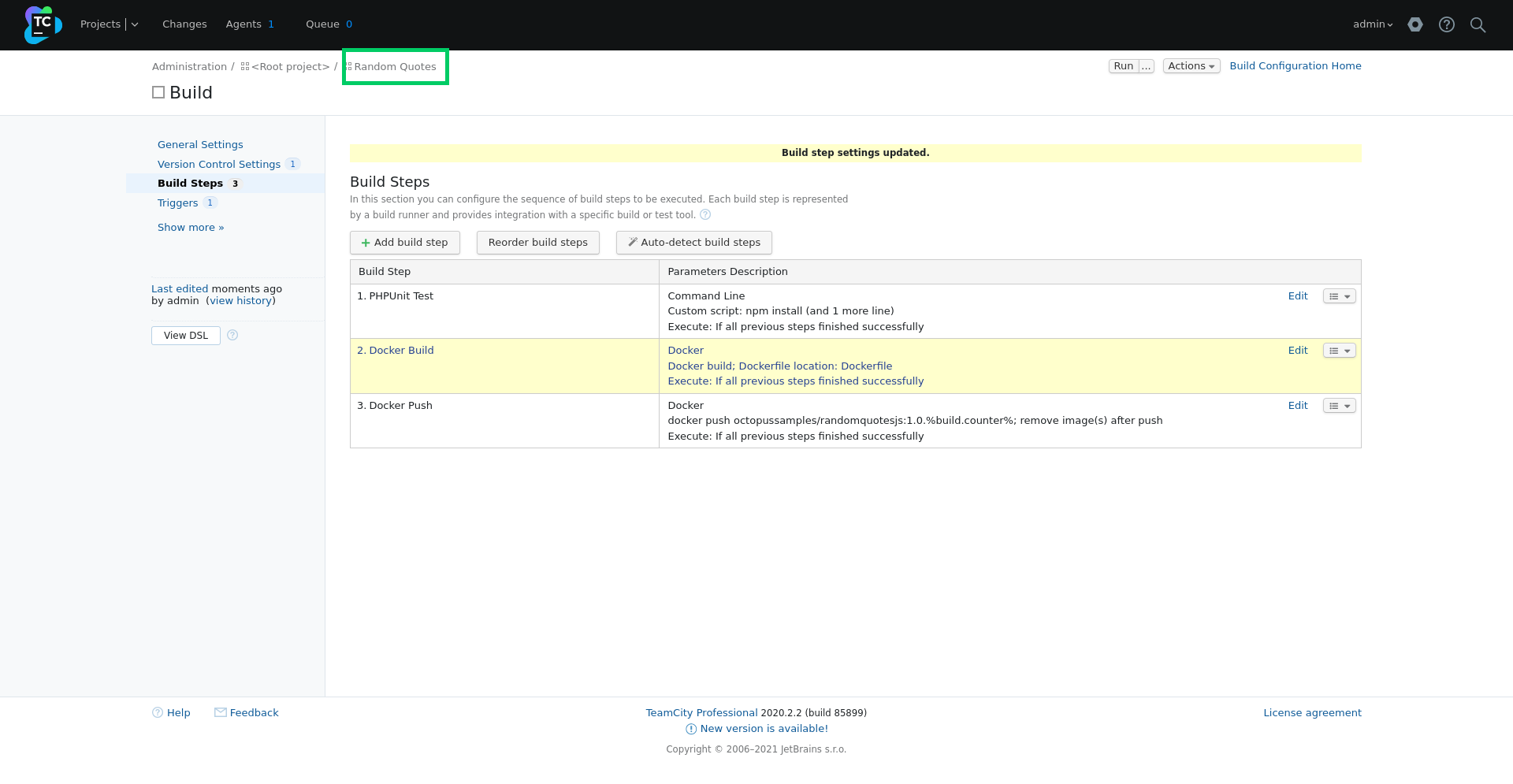This screenshot has height=784, width=1513.
Task: Edit the PHPUnit Test step
Action: 1298,296
